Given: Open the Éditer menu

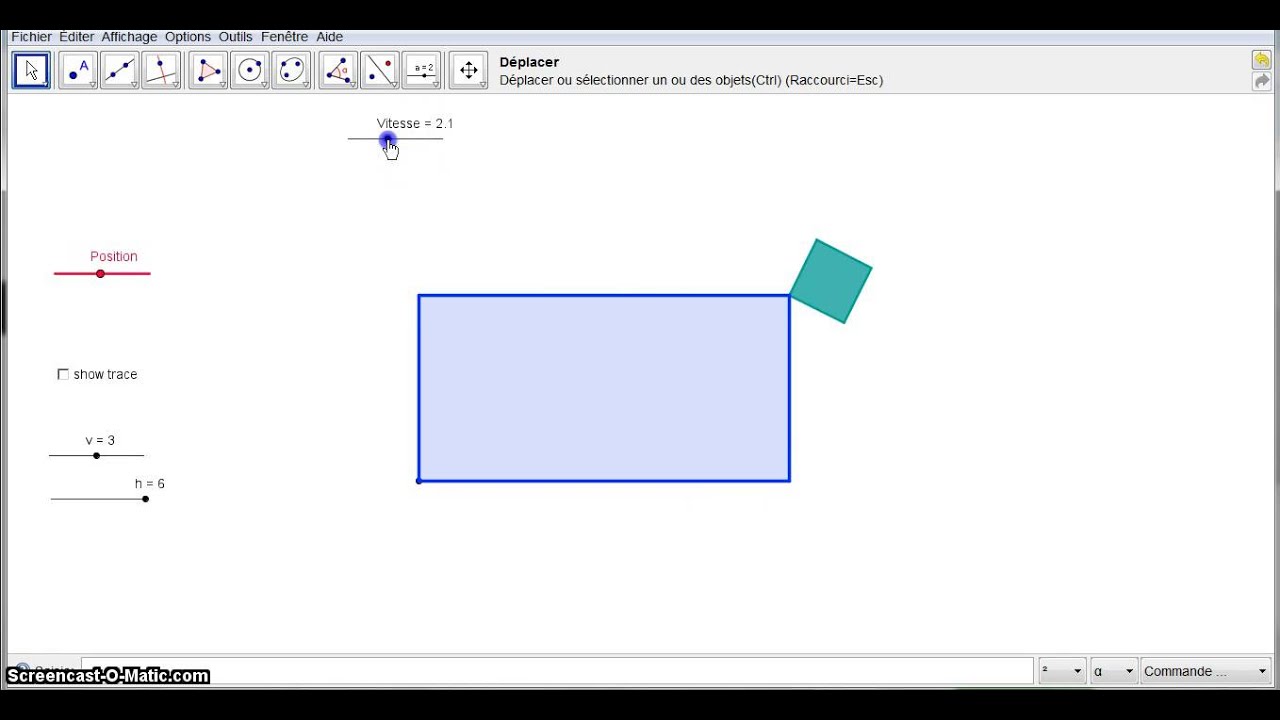Looking at the screenshot, I should [76, 37].
